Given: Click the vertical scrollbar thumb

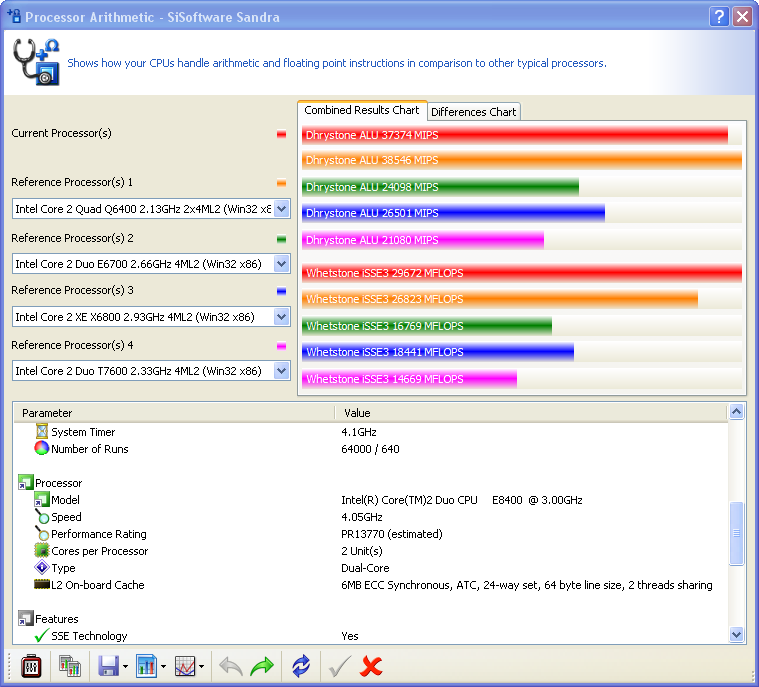Looking at the screenshot, I should click(736, 533).
